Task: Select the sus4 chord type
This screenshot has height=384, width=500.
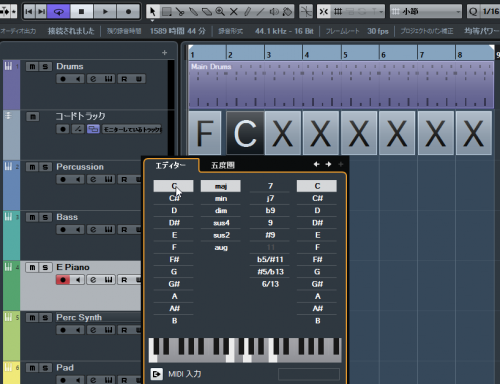Action: pos(221,223)
